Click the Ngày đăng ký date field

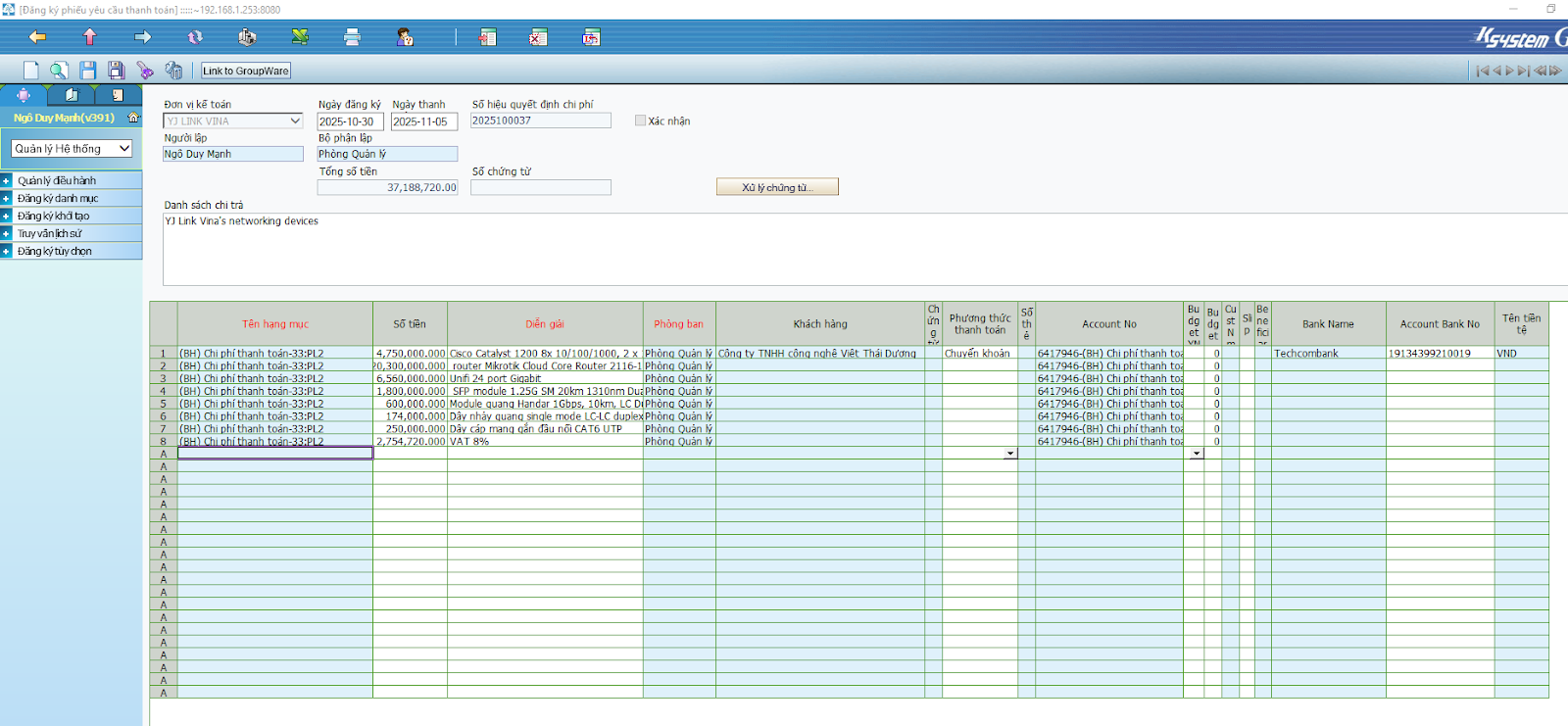[349, 121]
